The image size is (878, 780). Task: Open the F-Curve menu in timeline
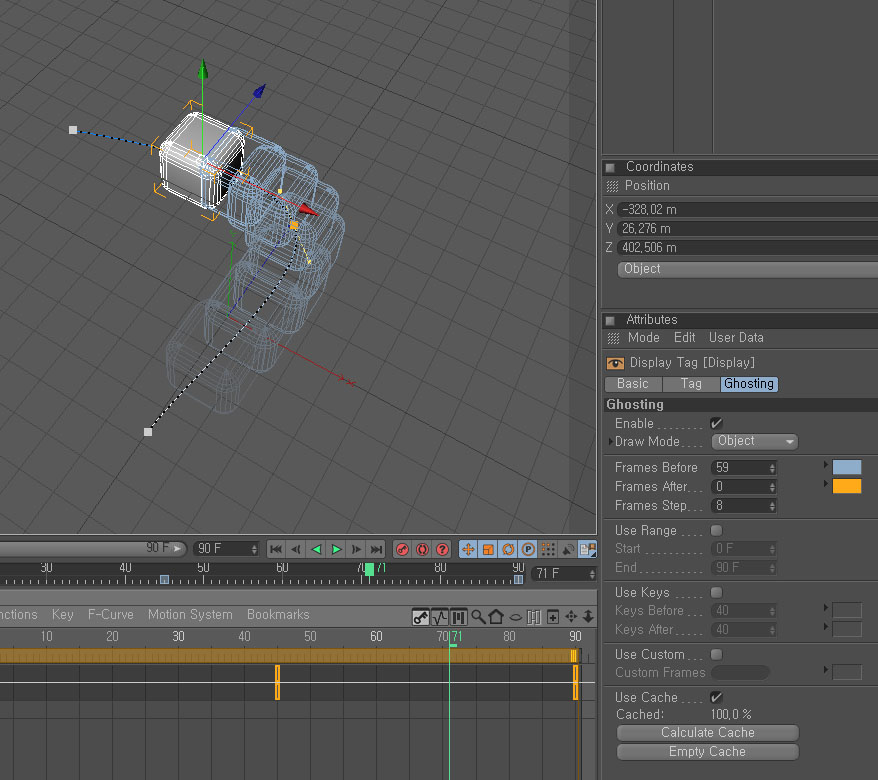pyautogui.click(x=110, y=615)
